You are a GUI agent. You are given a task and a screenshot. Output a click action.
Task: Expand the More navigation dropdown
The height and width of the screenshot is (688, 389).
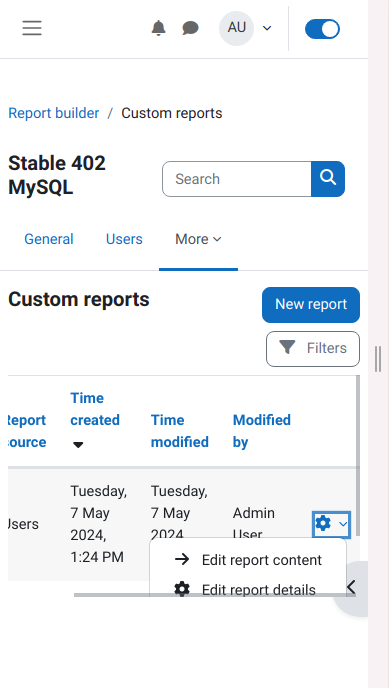pyautogui.click(x=198, y=239)
